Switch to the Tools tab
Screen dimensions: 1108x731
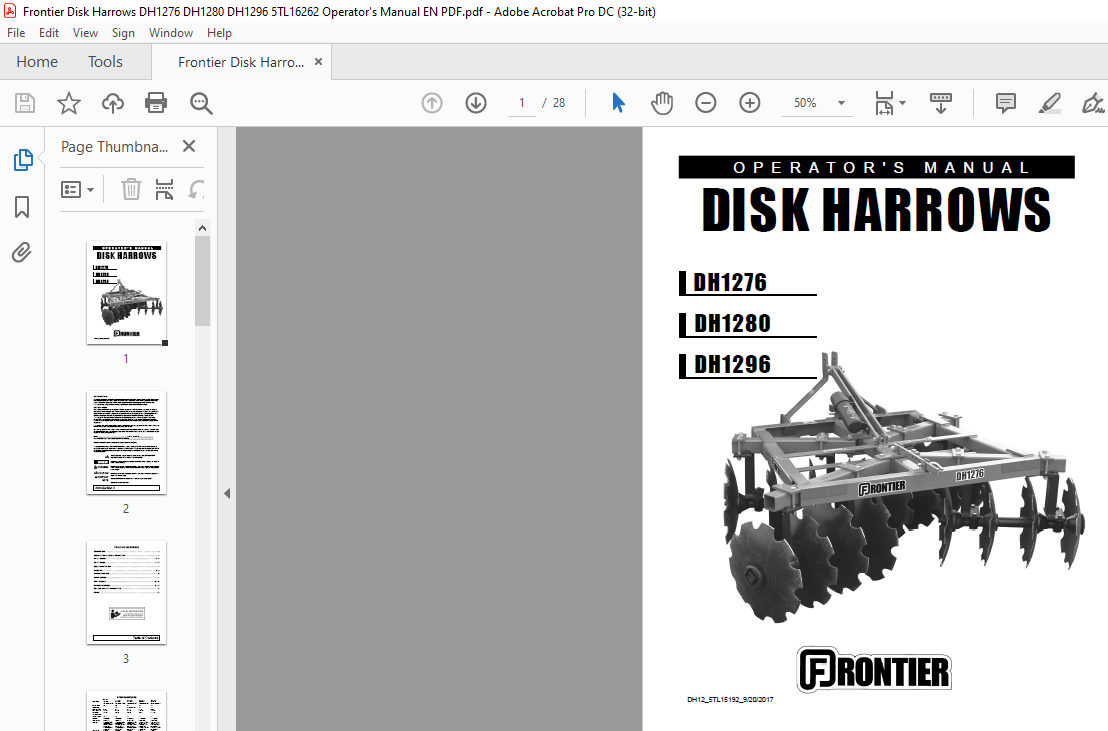(x=105, y=62)
